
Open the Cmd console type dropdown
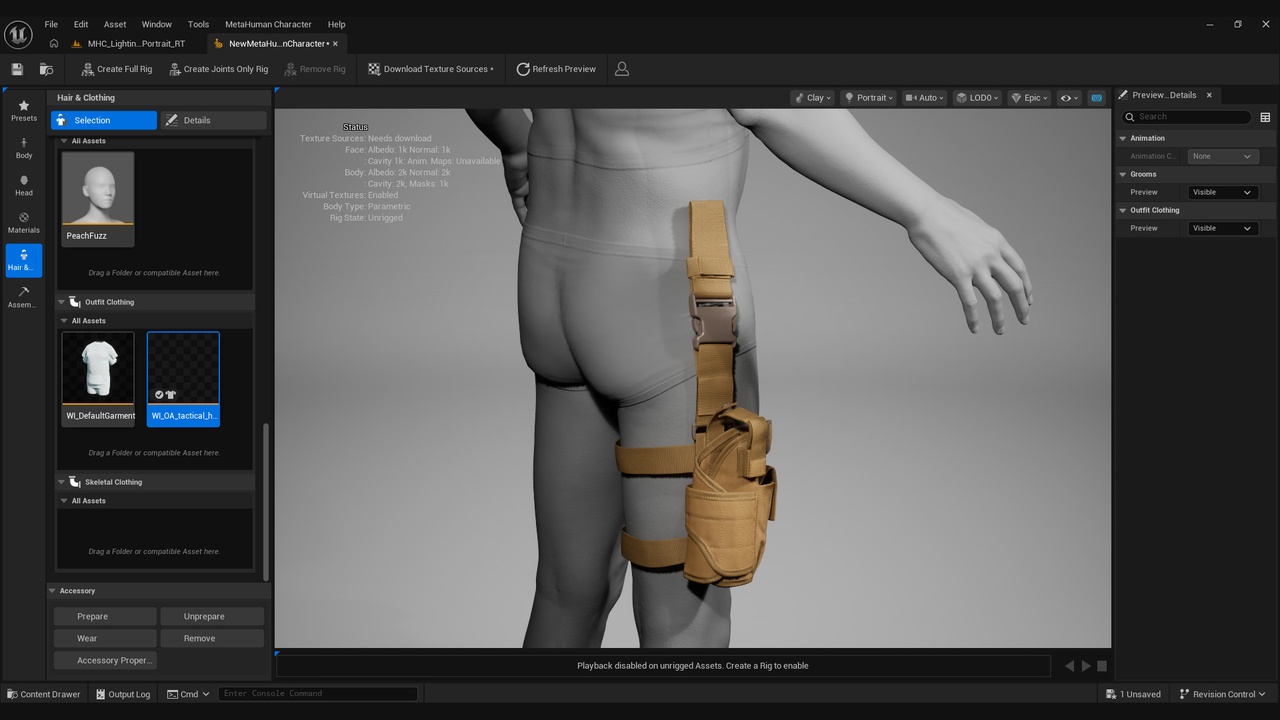point(188,694)
